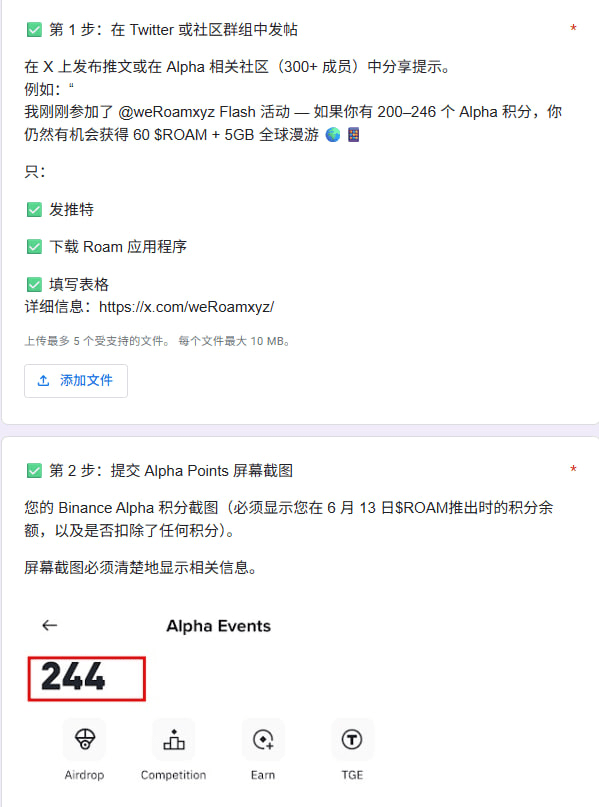Screen dimensions: 599x807
Task: Click the upload arrow icon in 添加文件
Action: pos(43,381)
